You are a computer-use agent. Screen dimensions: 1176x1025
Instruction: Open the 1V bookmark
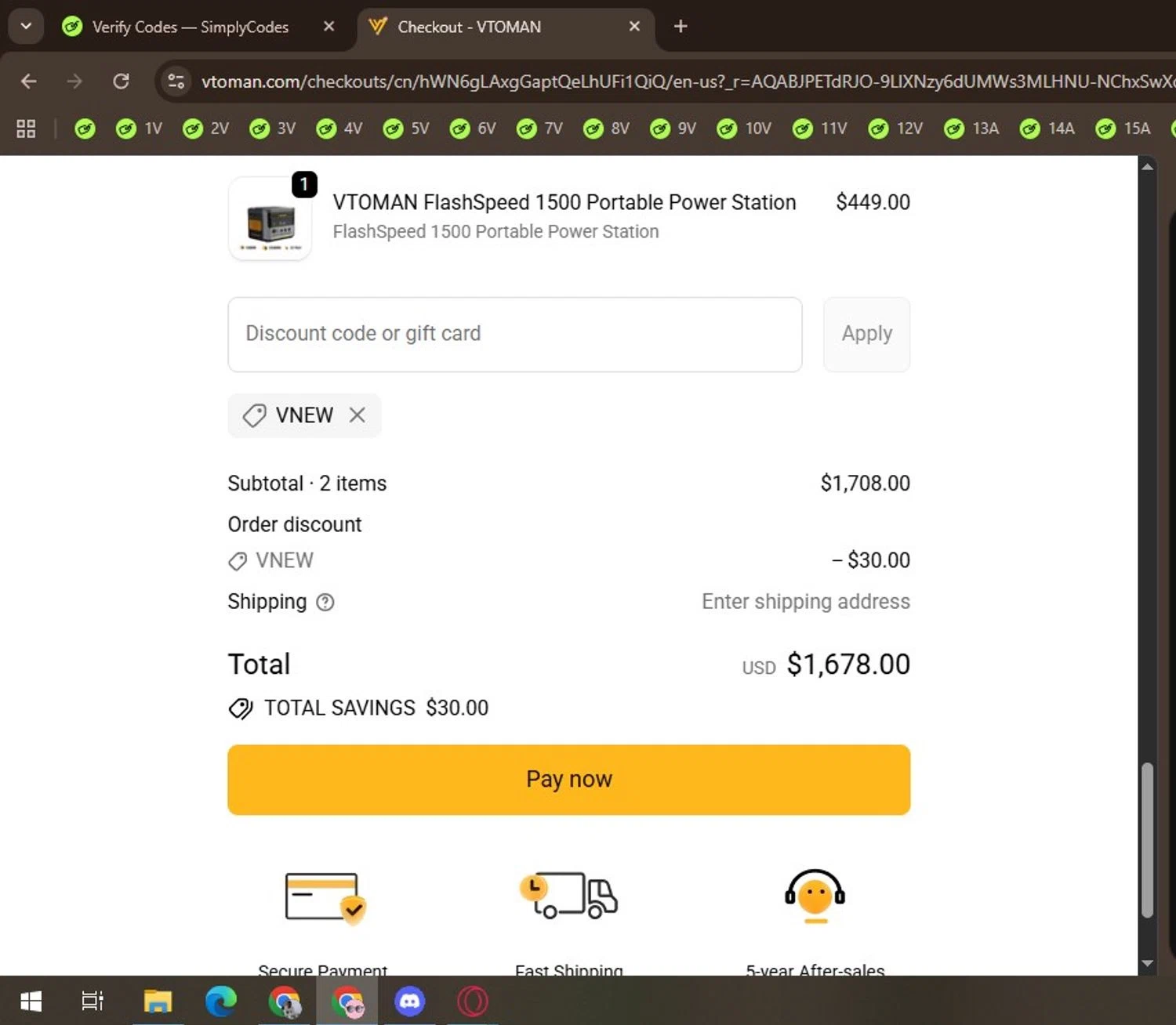[139, 129]
